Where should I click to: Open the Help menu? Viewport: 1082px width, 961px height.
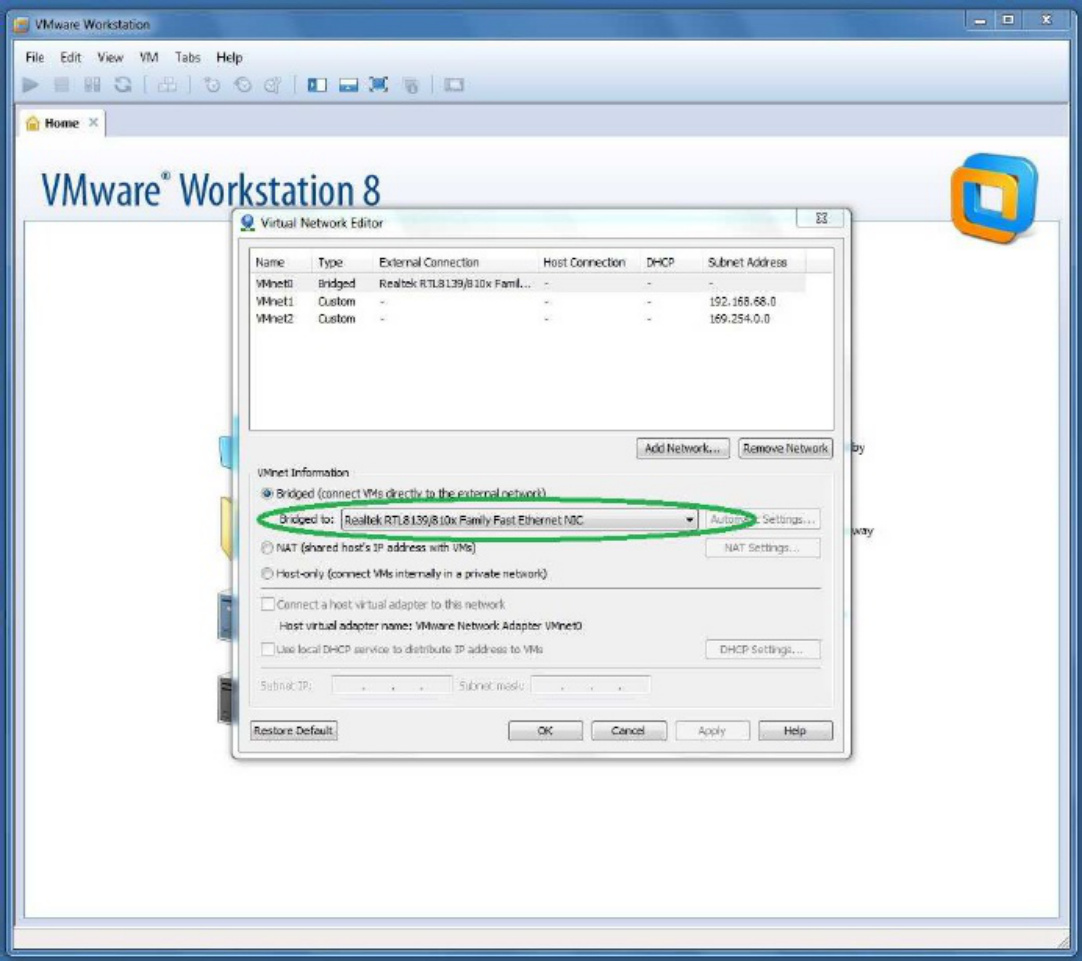coord(229,57)
